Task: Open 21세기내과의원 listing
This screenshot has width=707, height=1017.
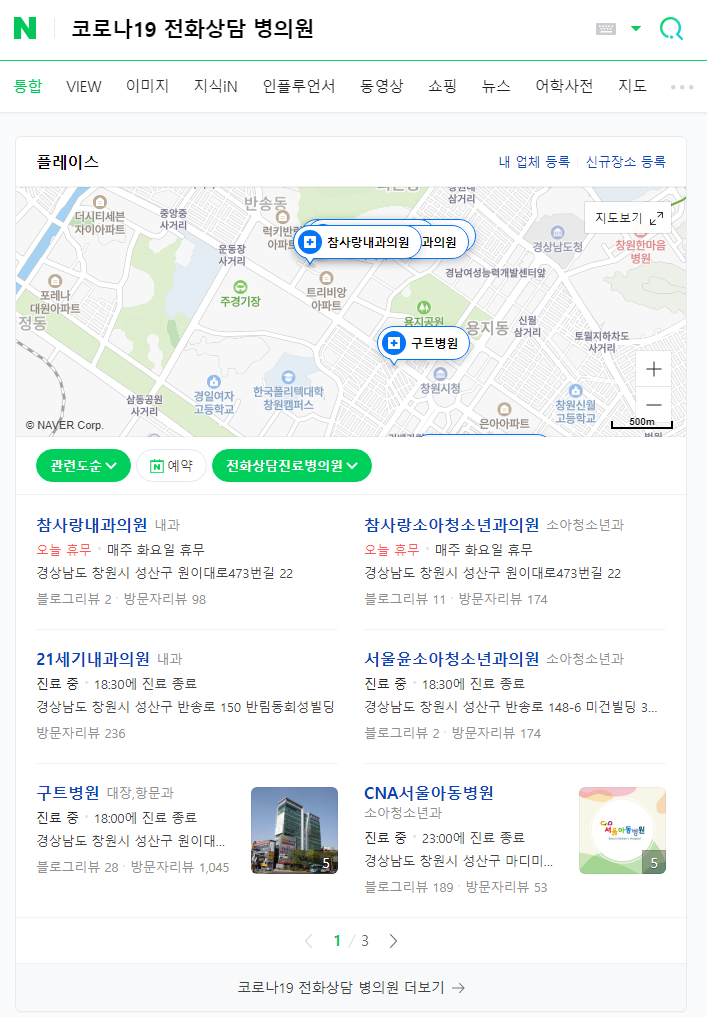Action: (93, 659)
